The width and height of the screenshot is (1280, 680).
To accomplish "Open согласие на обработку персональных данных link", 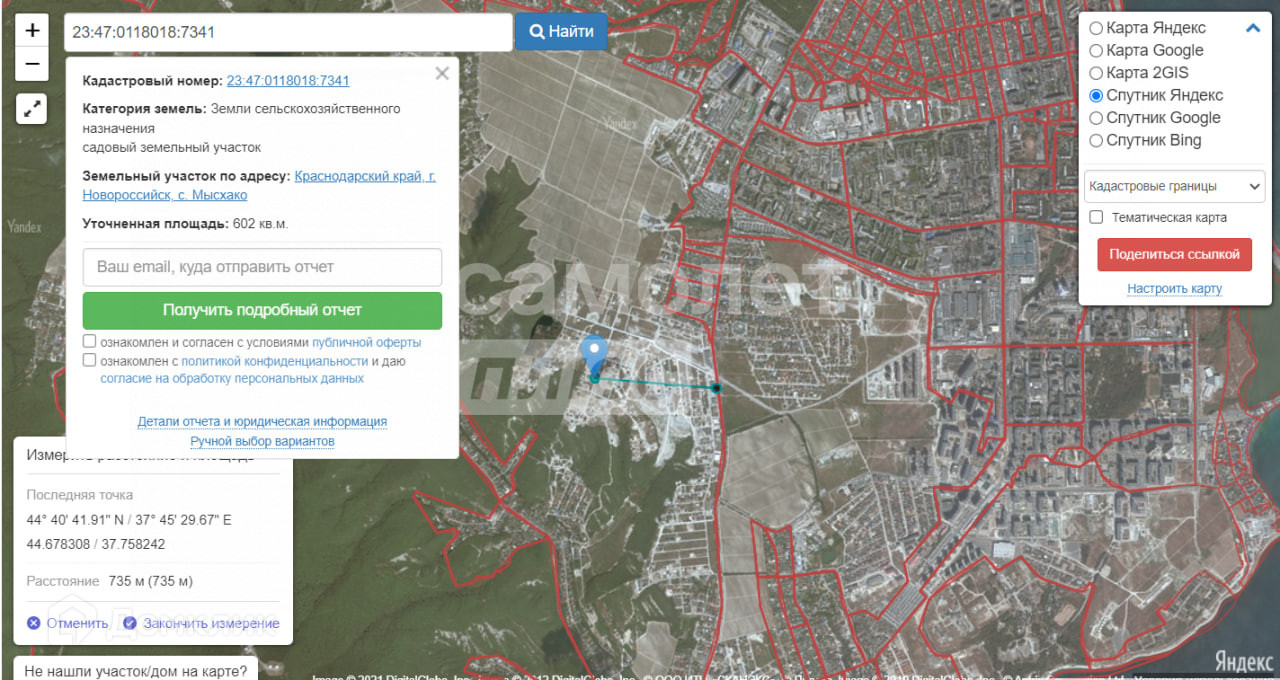I will (x=232, y=379).
